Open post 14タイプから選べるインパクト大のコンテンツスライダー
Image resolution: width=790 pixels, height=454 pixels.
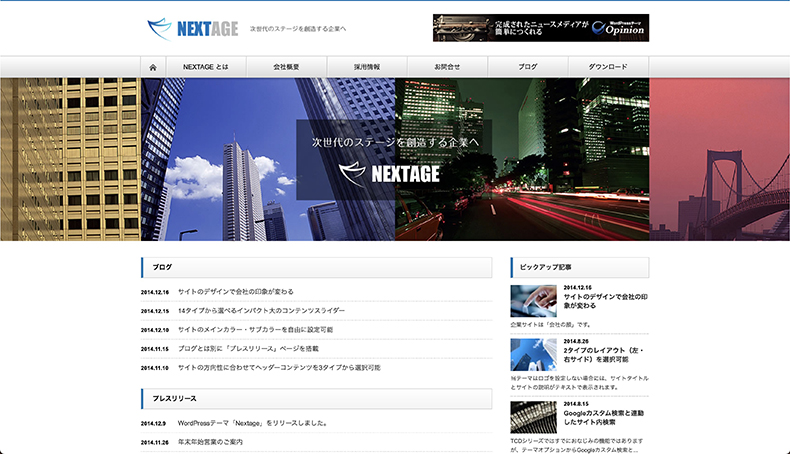[261, 311]
